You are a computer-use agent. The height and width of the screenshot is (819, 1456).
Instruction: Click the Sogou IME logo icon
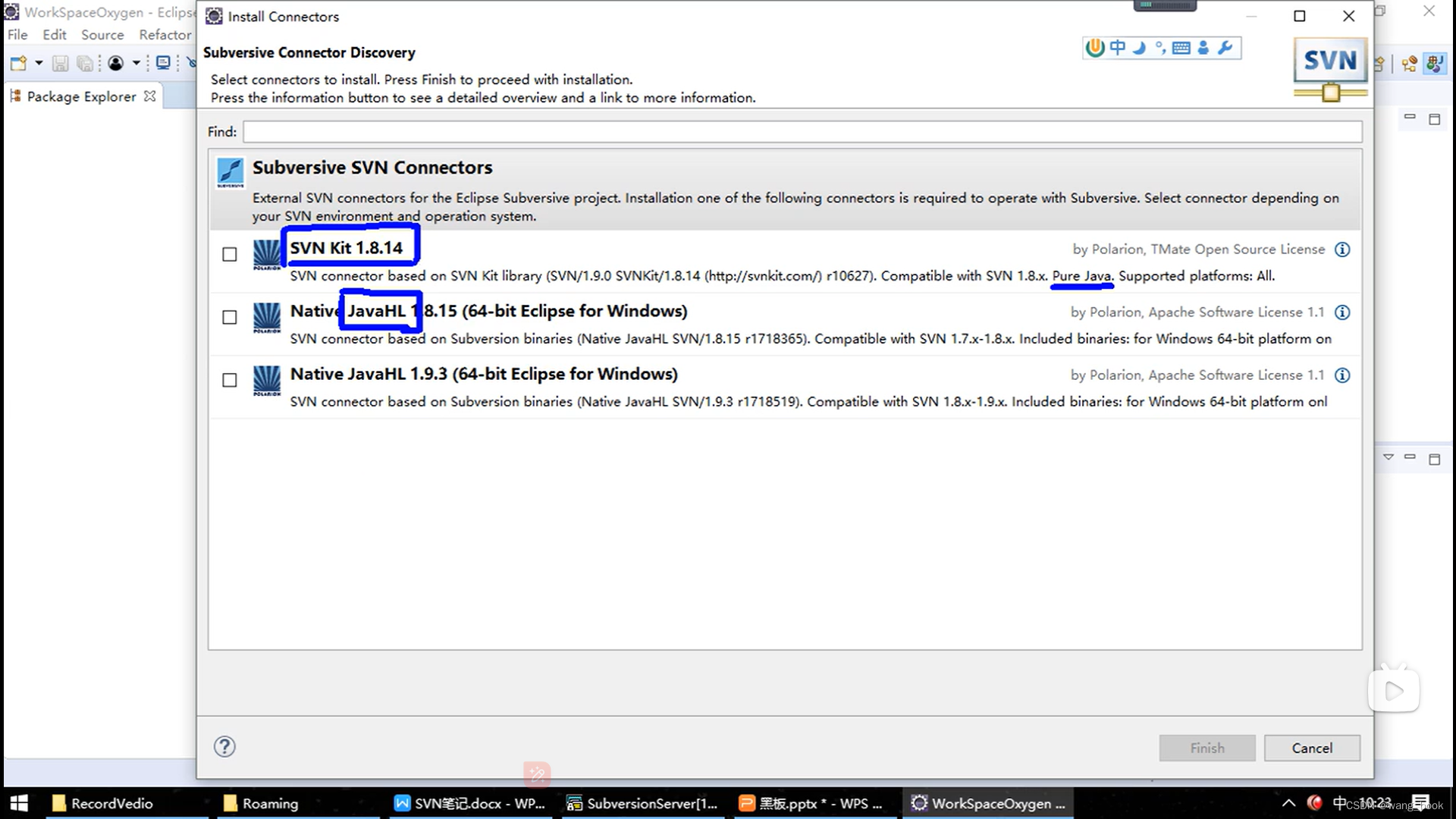[1094, 48]
